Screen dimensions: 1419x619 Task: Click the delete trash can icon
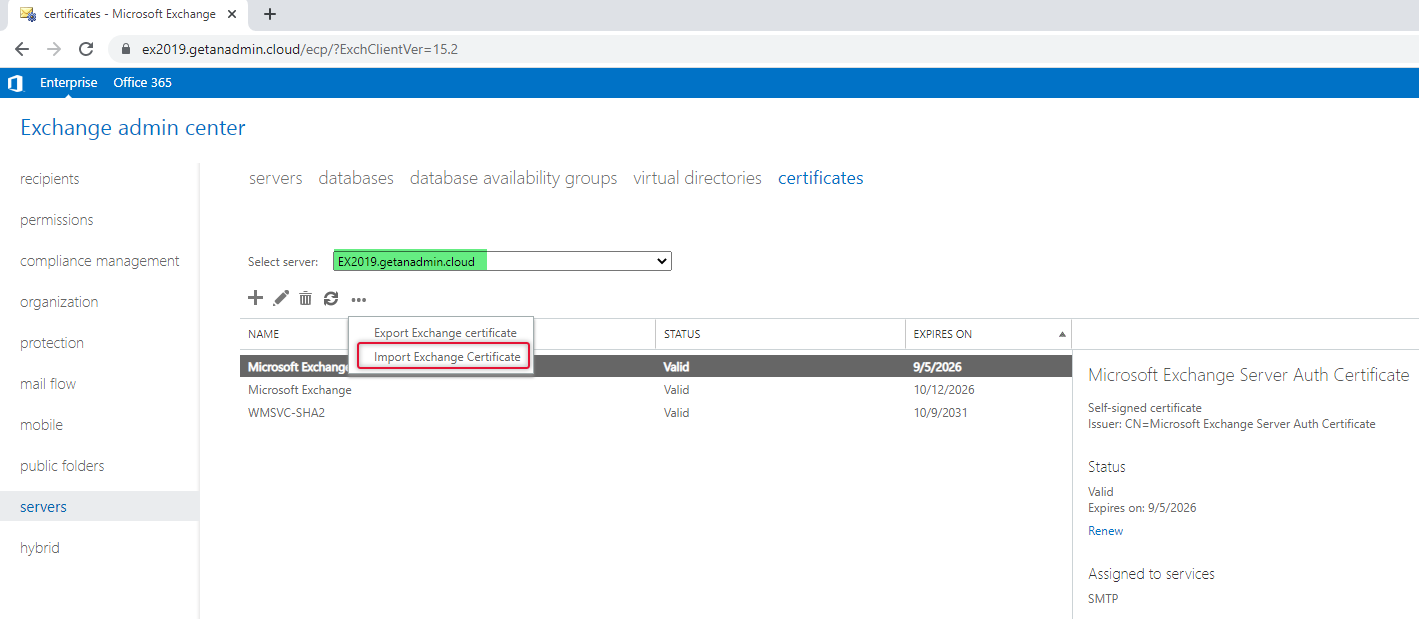pyautogui.click(x=306, y=298)
